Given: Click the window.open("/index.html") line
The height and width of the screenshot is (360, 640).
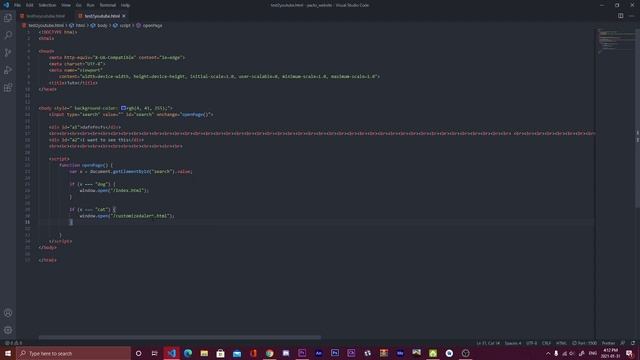Looking at the screenshot, I should 114,191.
